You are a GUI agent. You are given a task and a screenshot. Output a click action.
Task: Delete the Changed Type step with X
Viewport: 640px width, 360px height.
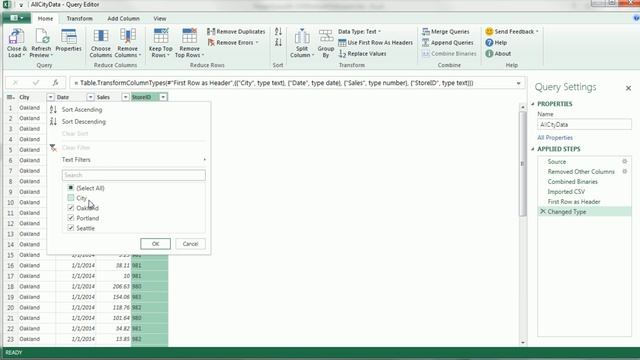pyautogui.click(x=543, y=211)
